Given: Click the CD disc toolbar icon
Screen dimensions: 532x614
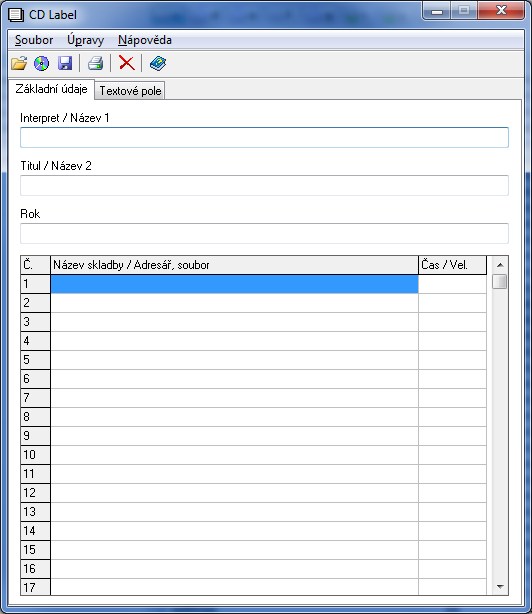Looking at the screenshot, I should click(x=41, y=63).
